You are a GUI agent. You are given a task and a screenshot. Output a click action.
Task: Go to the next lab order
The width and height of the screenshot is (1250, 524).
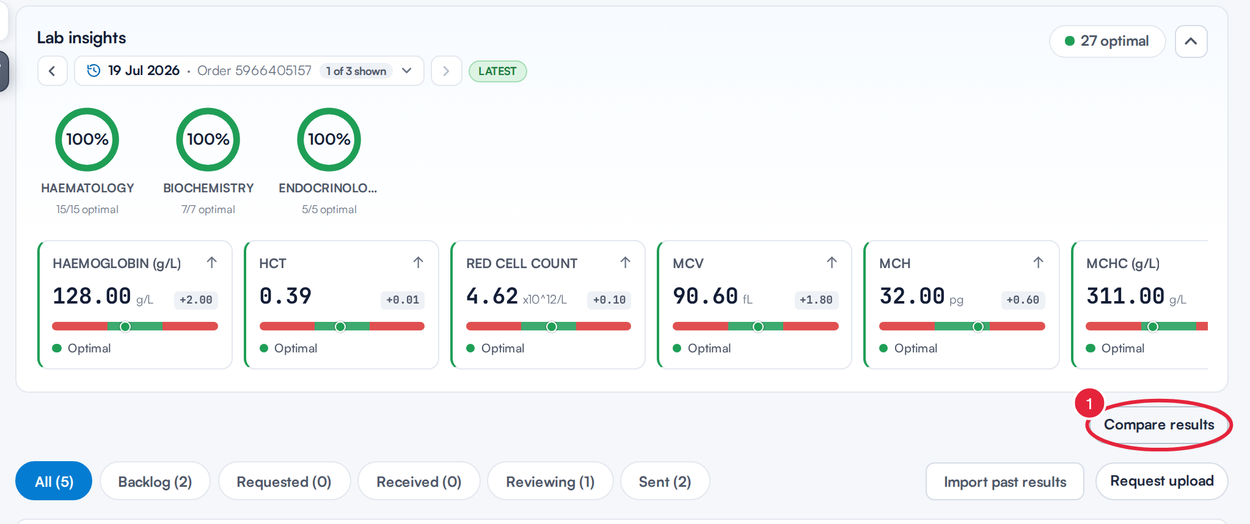click(x=446, y=71)
